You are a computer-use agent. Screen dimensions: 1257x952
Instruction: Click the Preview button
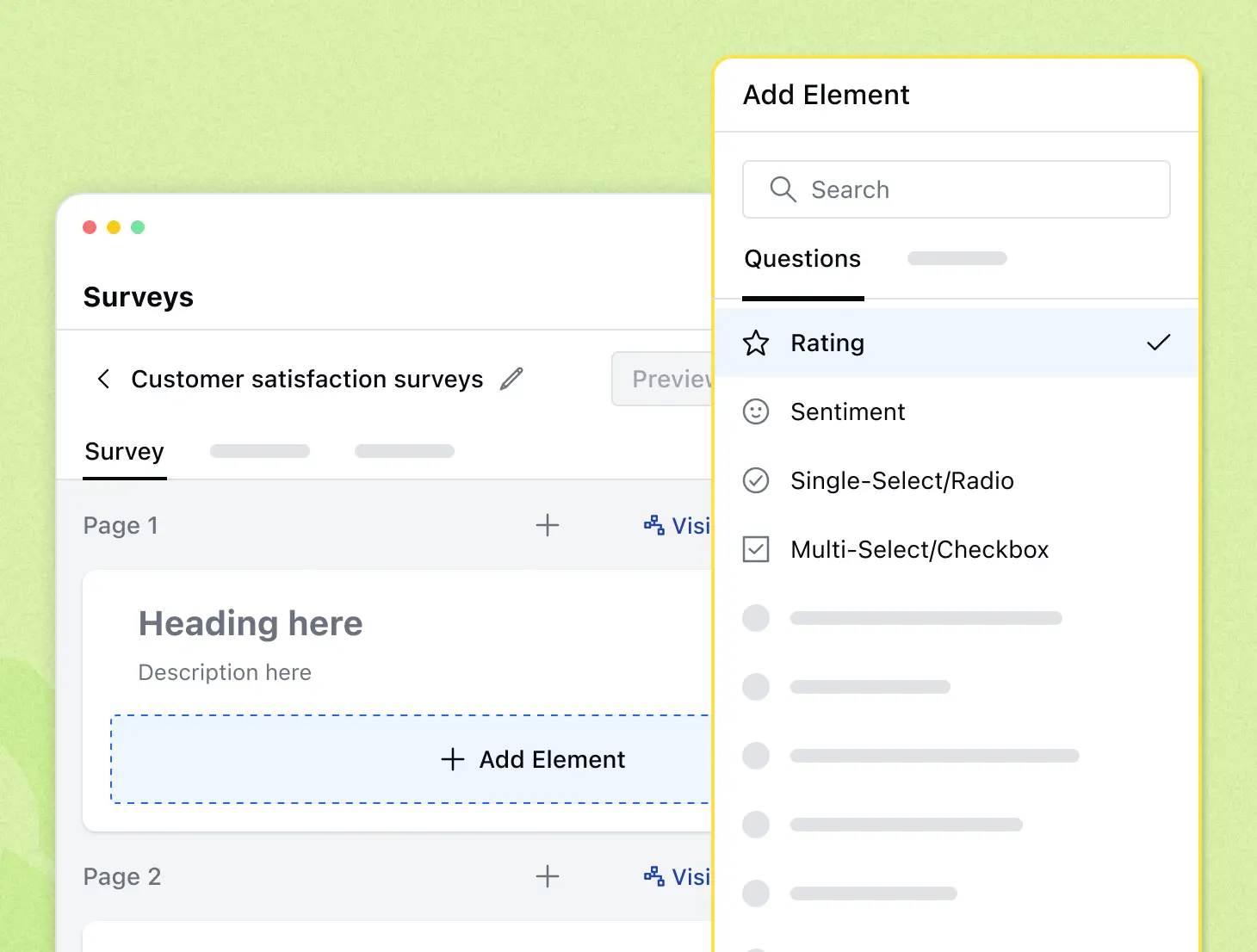tap(663, 379)
